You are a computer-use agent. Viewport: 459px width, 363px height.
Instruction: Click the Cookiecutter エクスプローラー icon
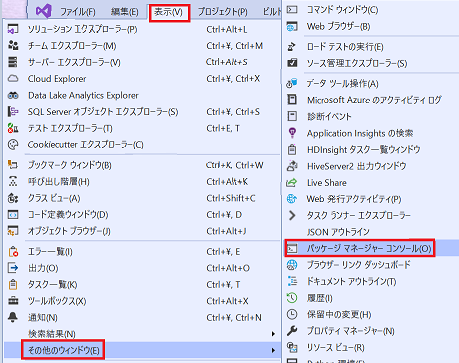(13, 145)
